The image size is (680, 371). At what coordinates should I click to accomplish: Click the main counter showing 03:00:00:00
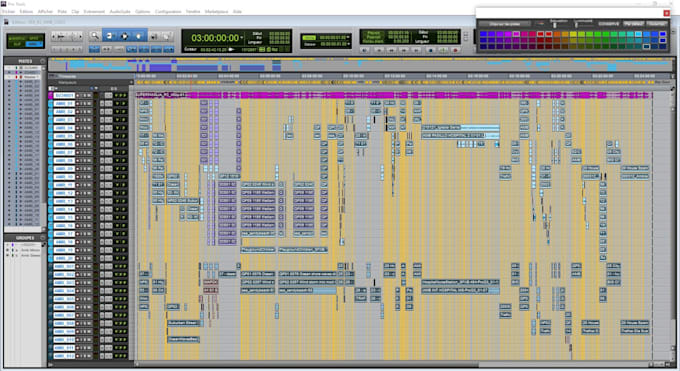pyautogui.click(x=215, y=38)
